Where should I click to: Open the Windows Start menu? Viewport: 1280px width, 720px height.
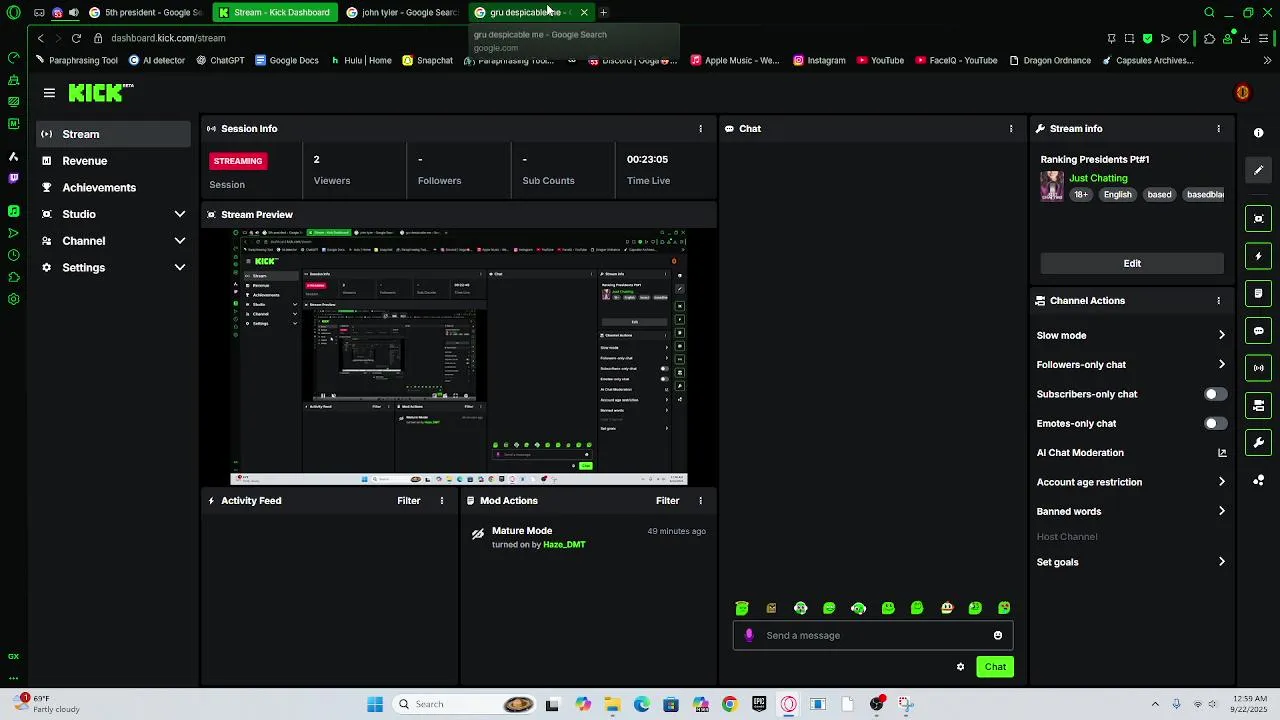(x=375, y=704)
